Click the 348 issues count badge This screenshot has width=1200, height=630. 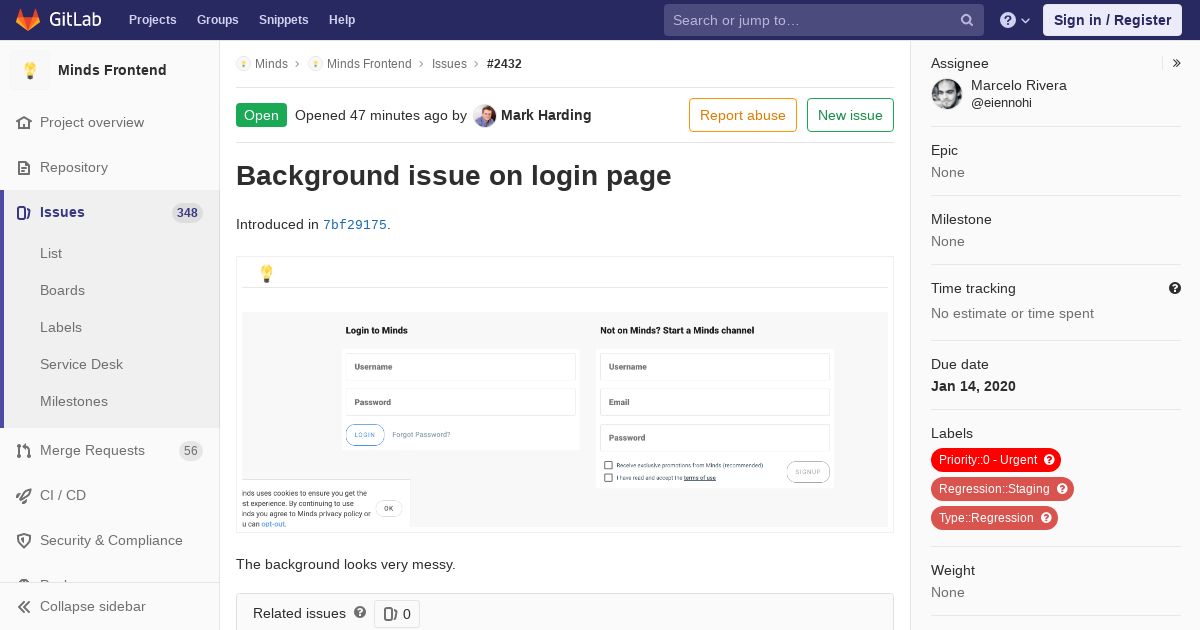click(x=187, y=212)
